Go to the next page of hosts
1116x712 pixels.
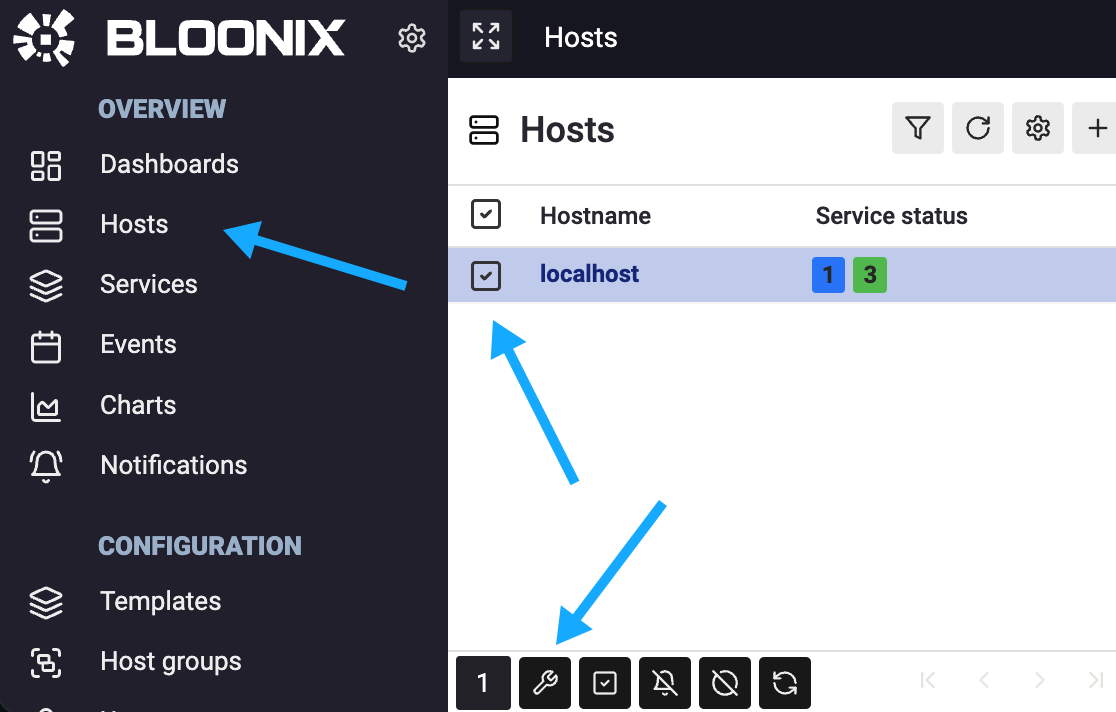coord(1040,681)
